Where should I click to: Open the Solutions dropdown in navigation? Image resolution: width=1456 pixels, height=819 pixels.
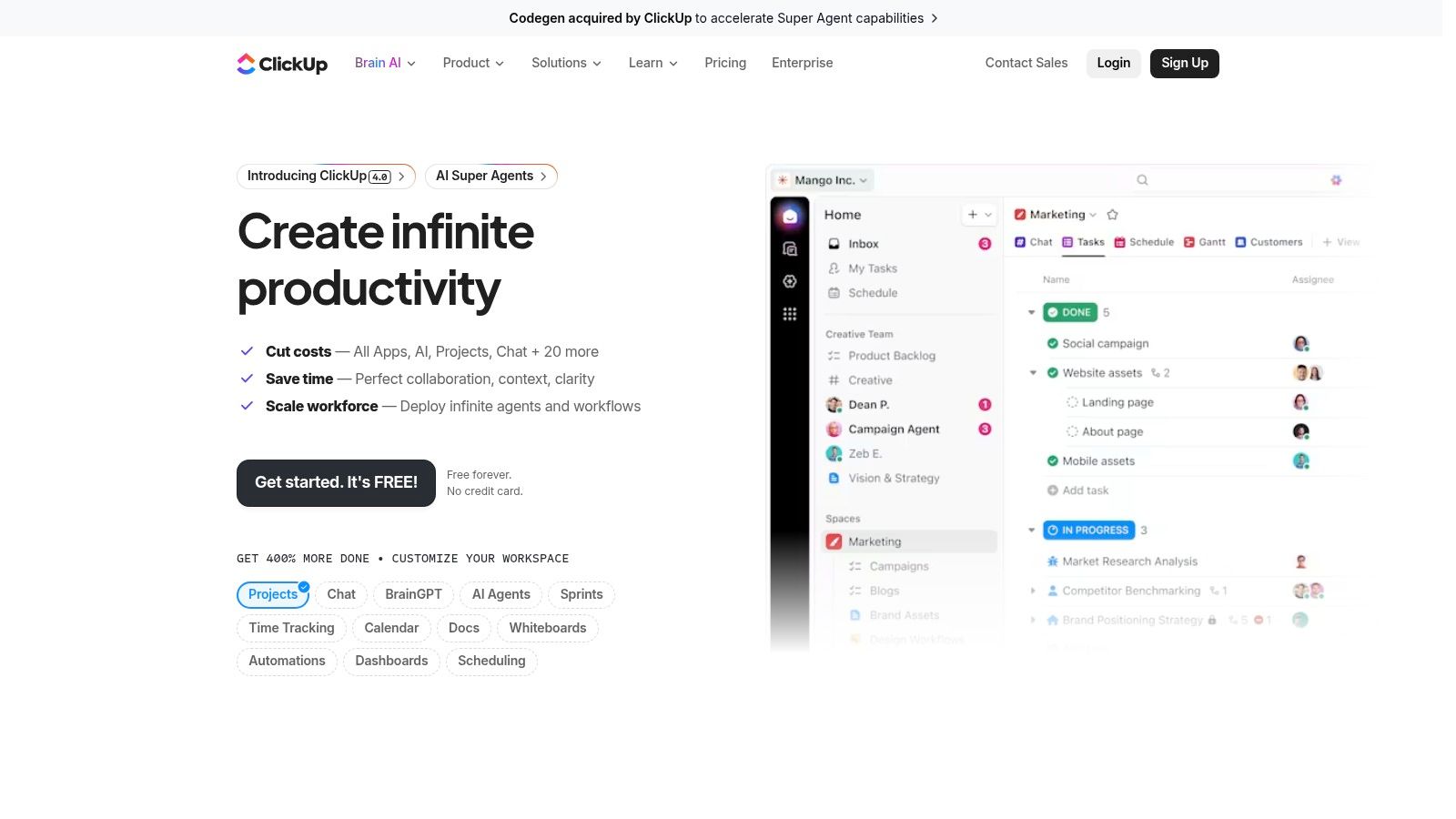(x=566, y=63)
